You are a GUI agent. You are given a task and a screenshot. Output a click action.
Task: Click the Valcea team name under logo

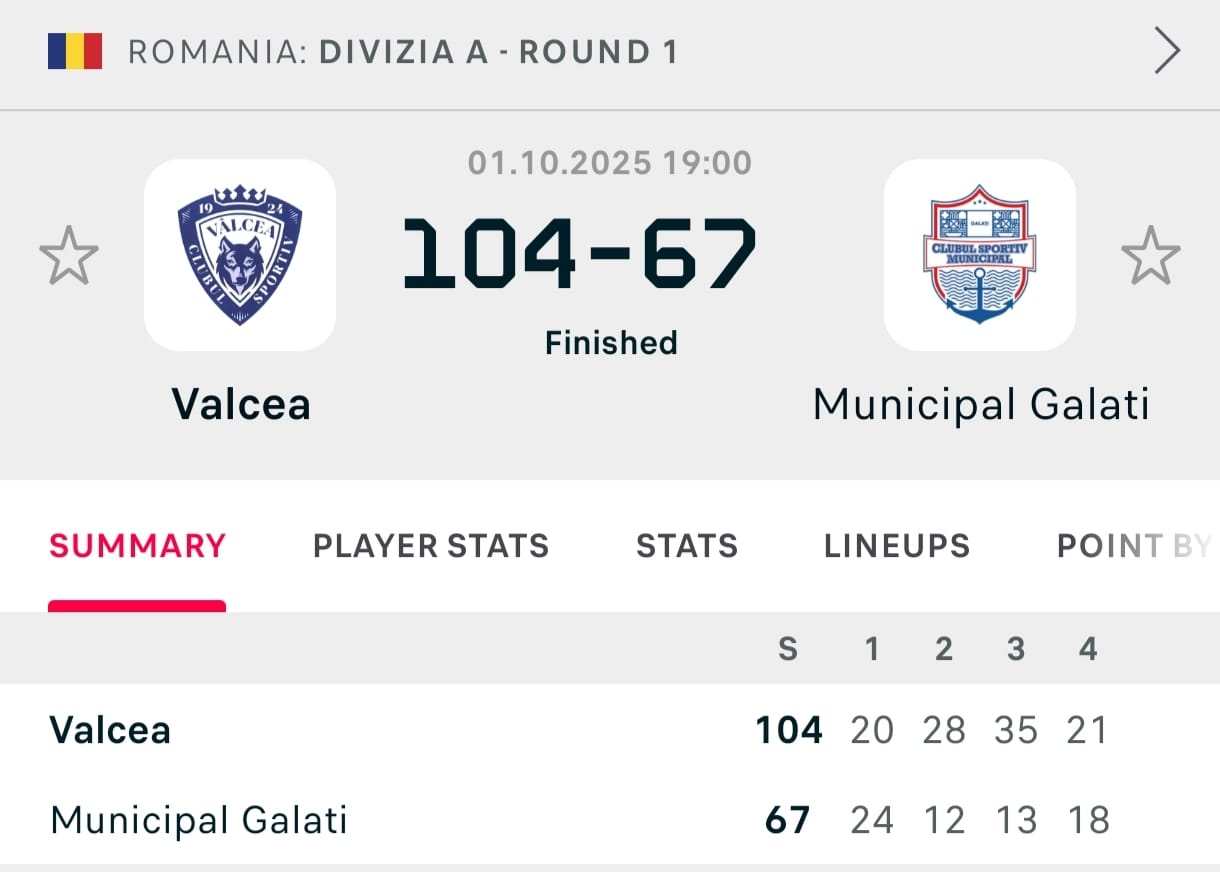(x=241, y=405)
